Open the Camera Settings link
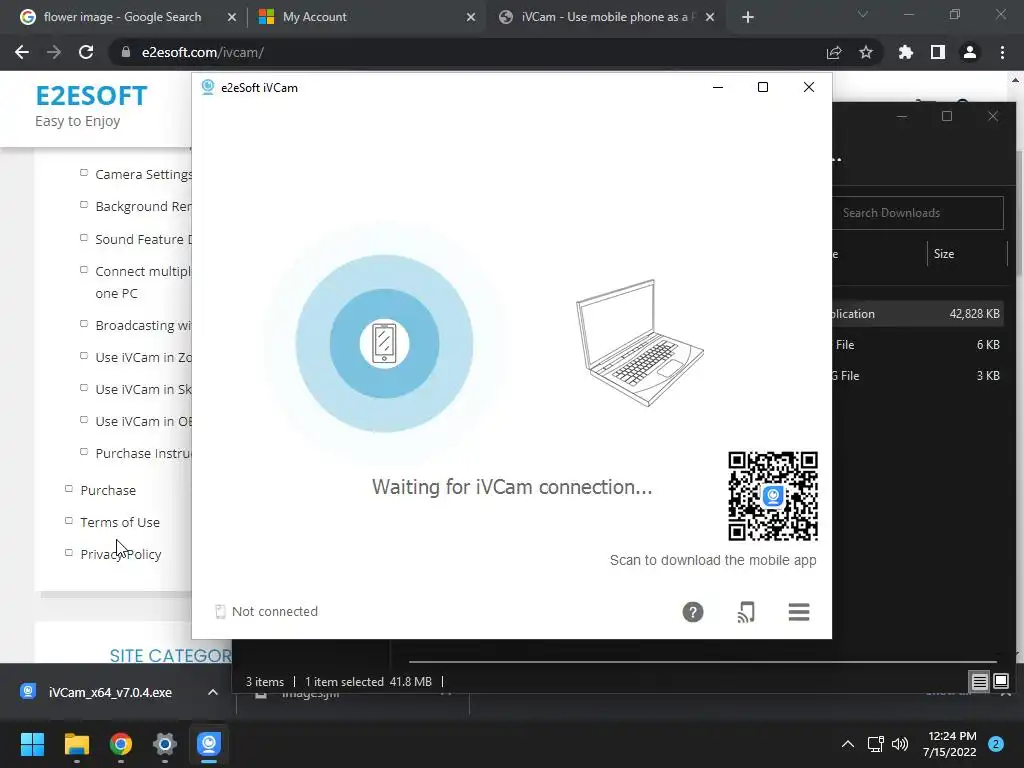The width and height of the screenshot is (1024, 768). pos(143,174)
